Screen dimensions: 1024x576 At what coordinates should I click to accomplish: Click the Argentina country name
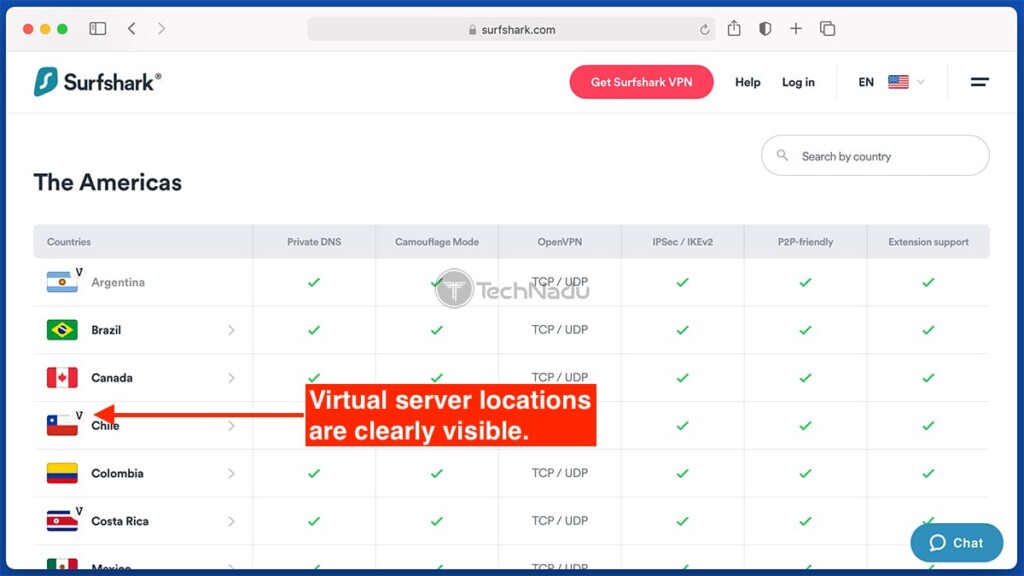tap(118, 282)
